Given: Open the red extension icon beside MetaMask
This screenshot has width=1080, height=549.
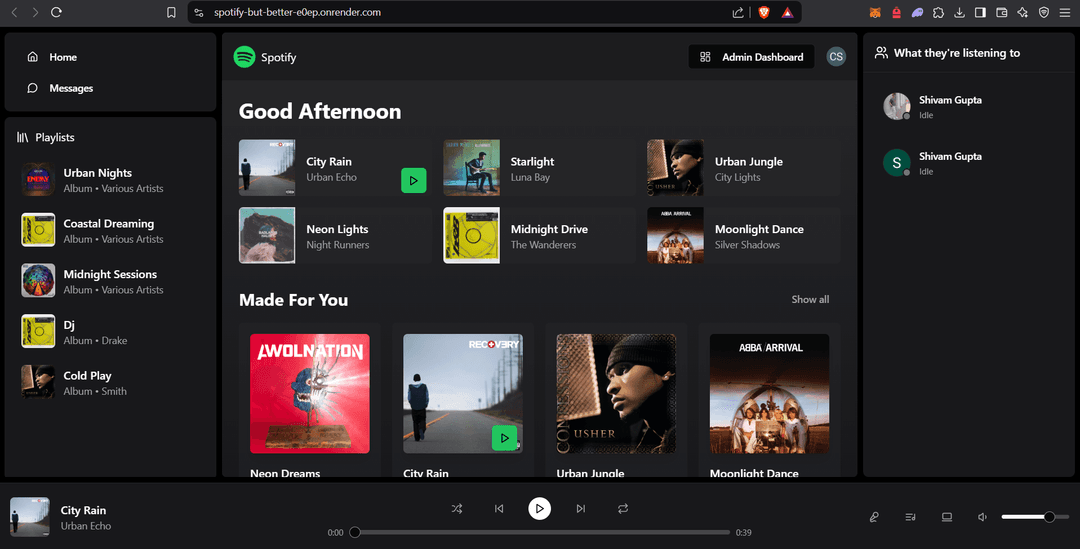Looking at the screenshot, I should [x=896, y=12].
